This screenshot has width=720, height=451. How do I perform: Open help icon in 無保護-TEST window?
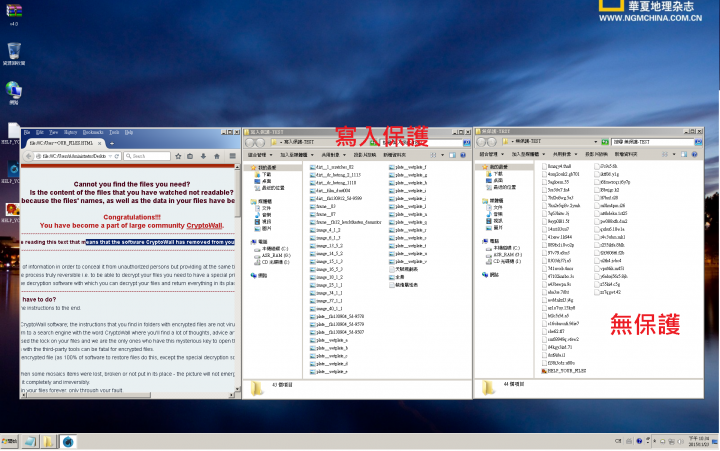point(694,154)
